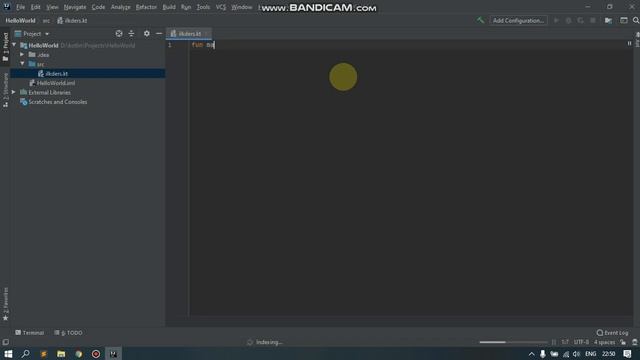This screenshot has width=640, height=360.
Task: Click src breadcrumb in navigation bar
Action: point(46,20)
